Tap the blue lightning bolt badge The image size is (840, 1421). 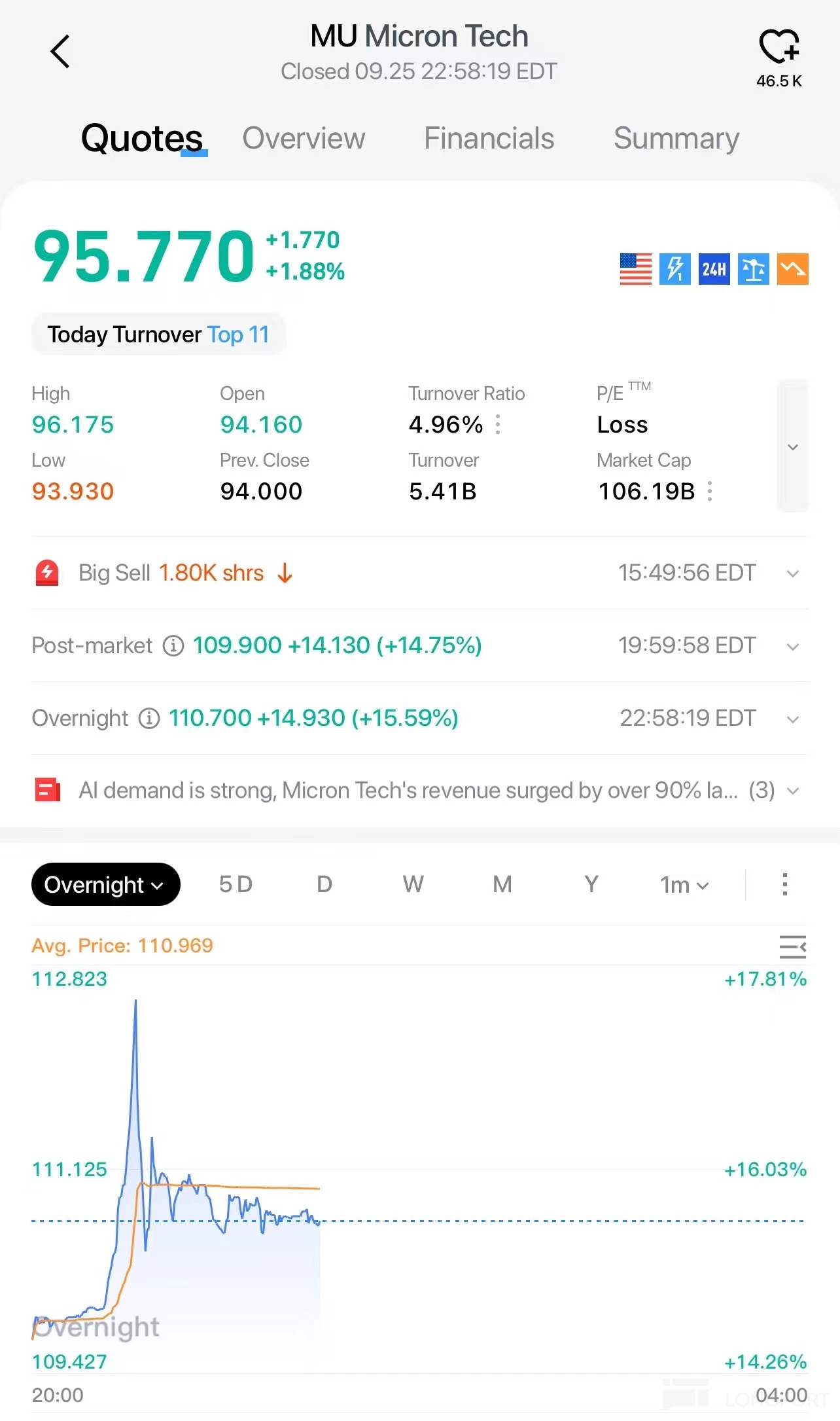point(674,269)
